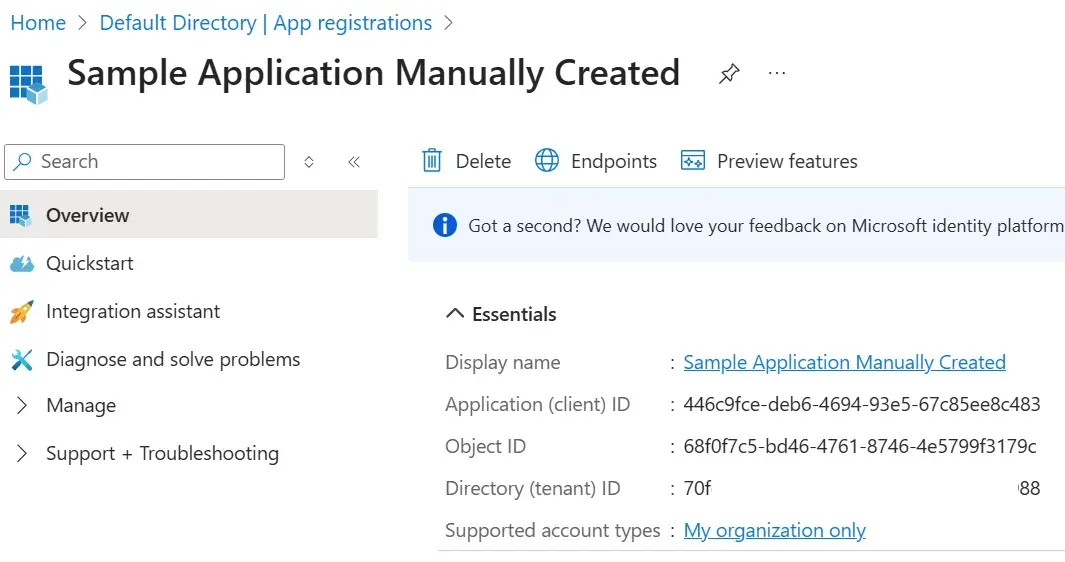Click the My organization only link
Image resolution: width=1065 pixels, height=562 pixels.
[774, 531]
